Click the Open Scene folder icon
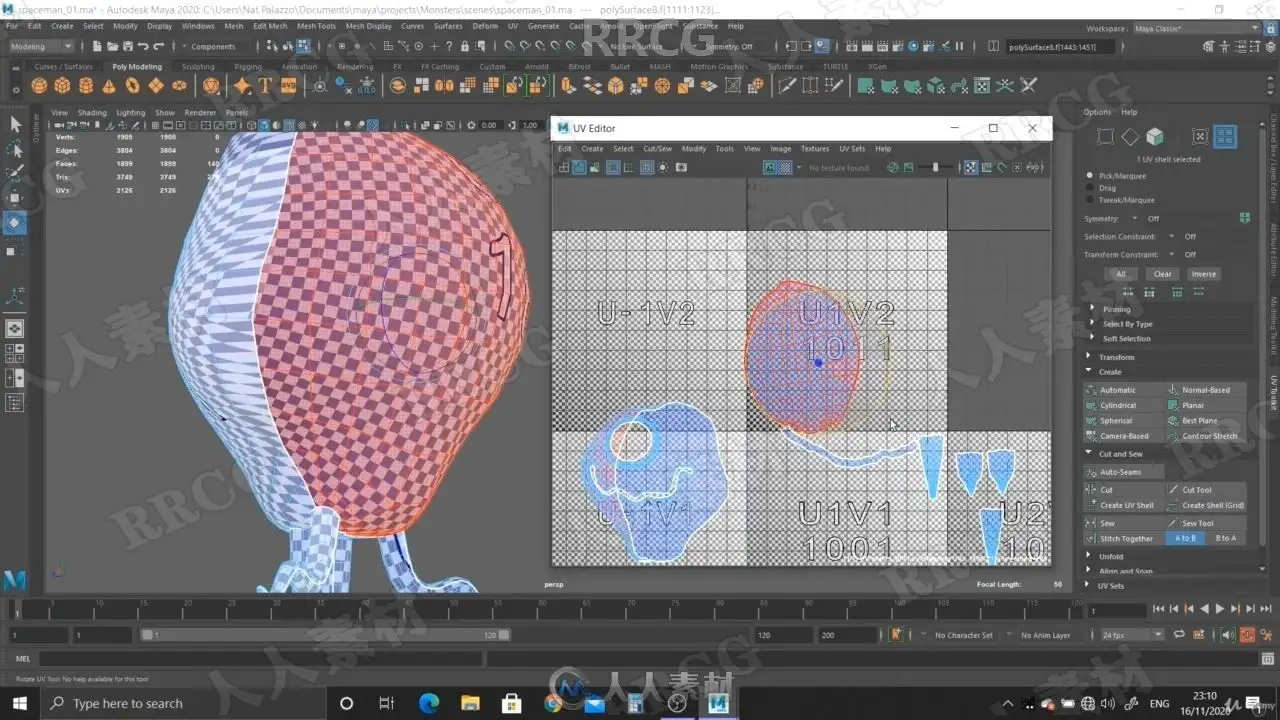 tap(115, 46)
